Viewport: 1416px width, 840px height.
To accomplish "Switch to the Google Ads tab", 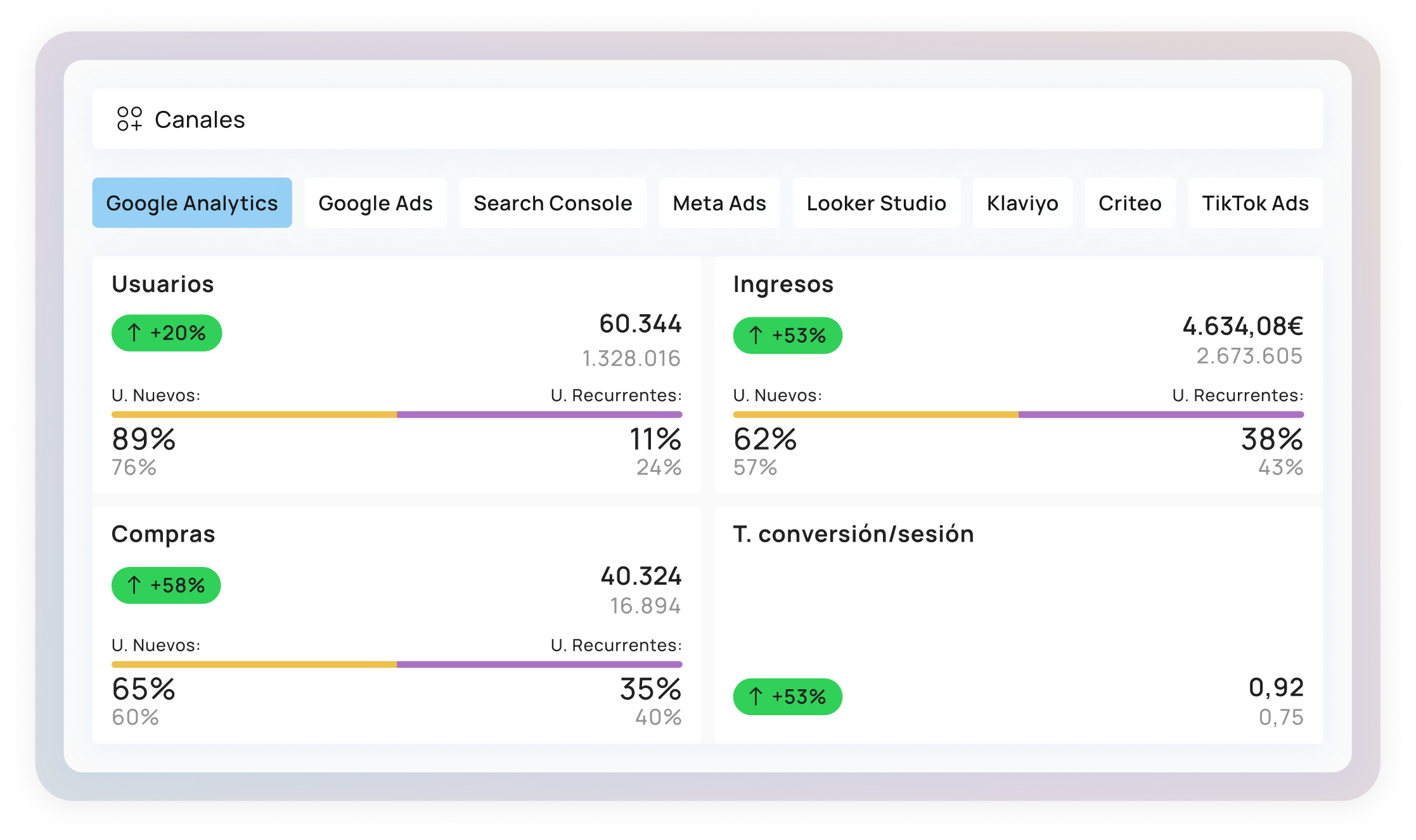I will pos(375,203).
